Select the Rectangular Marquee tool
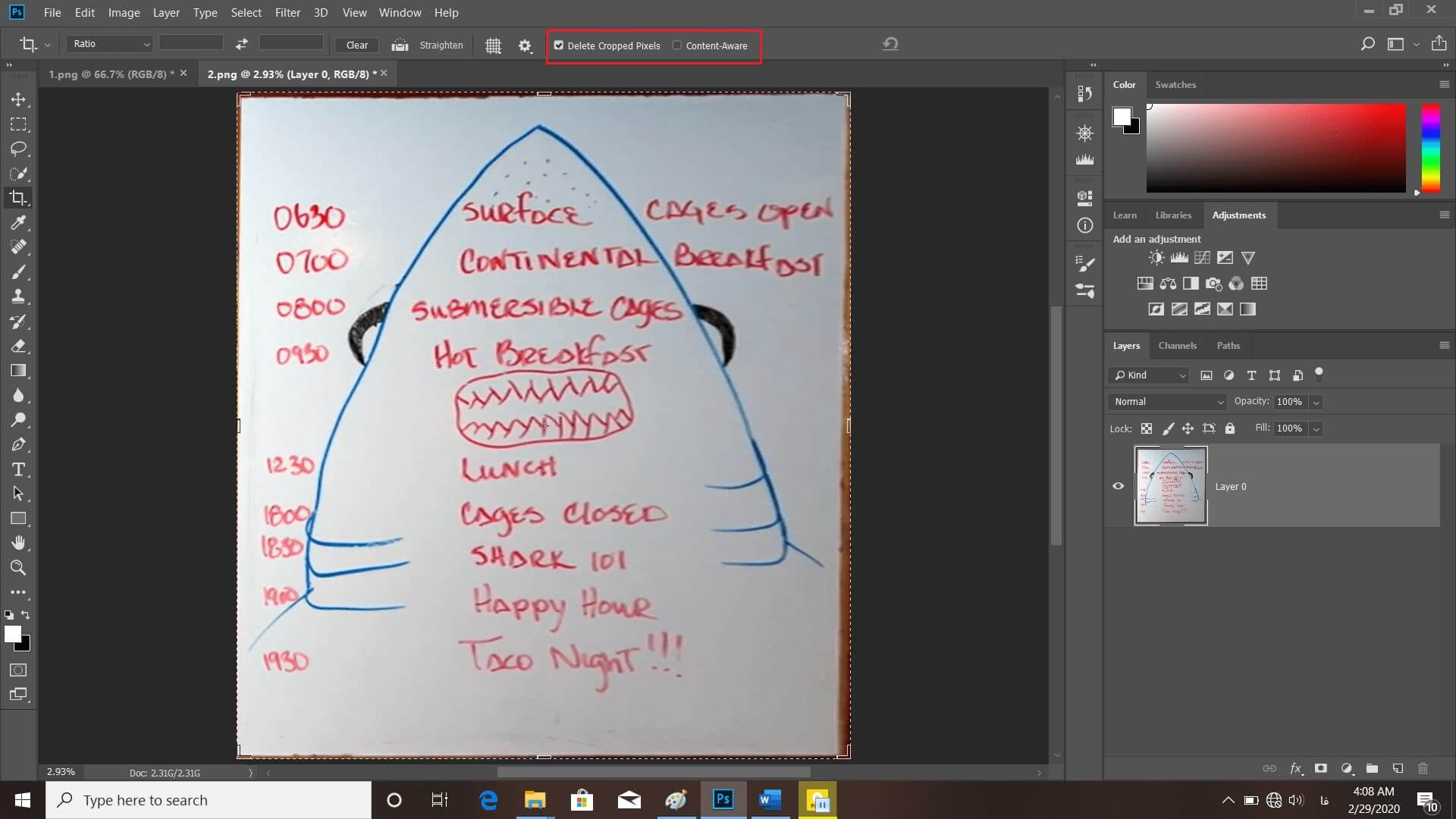 click(x=18, y=124)
